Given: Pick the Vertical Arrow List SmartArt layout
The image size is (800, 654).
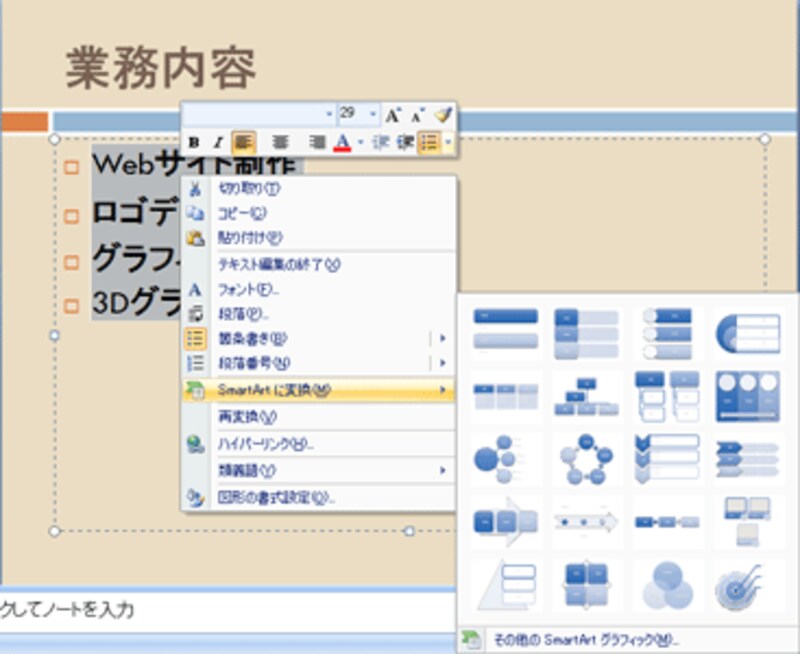Looking at the screenshot, I should [747, 459].
